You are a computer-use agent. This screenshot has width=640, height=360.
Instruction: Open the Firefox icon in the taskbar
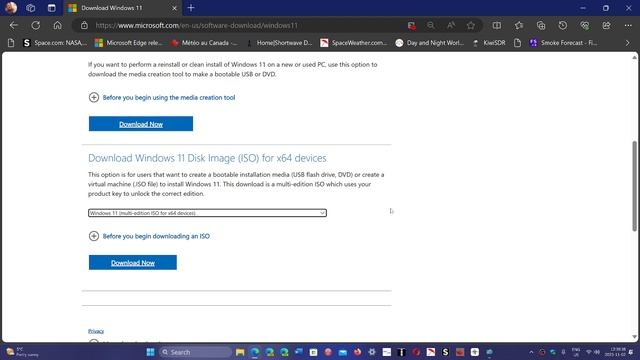point(358,352)
